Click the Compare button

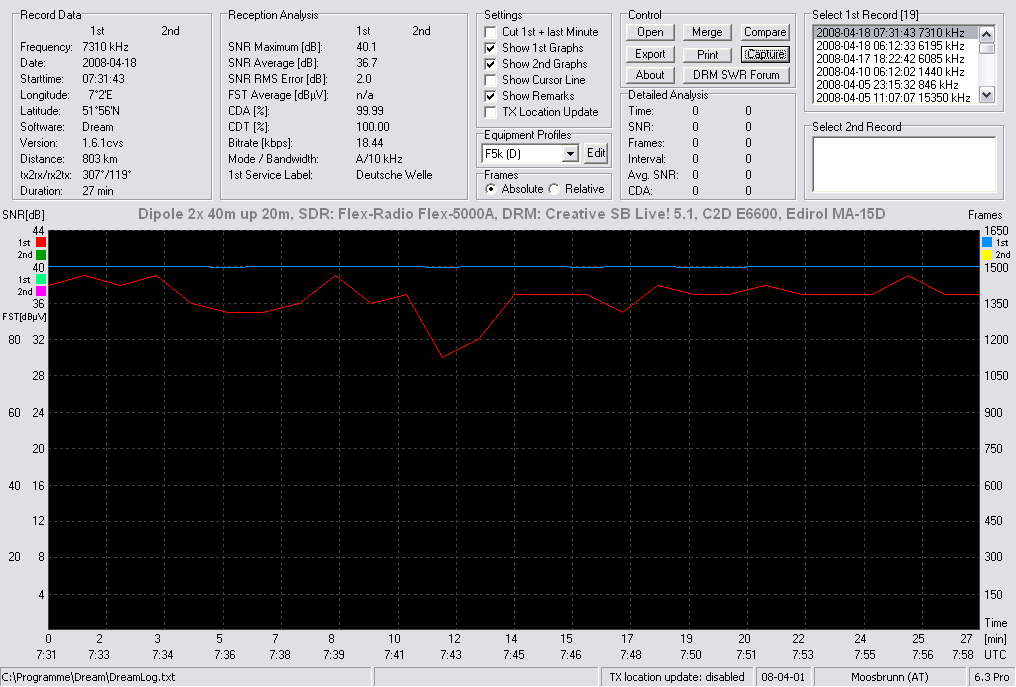point(765,32)
